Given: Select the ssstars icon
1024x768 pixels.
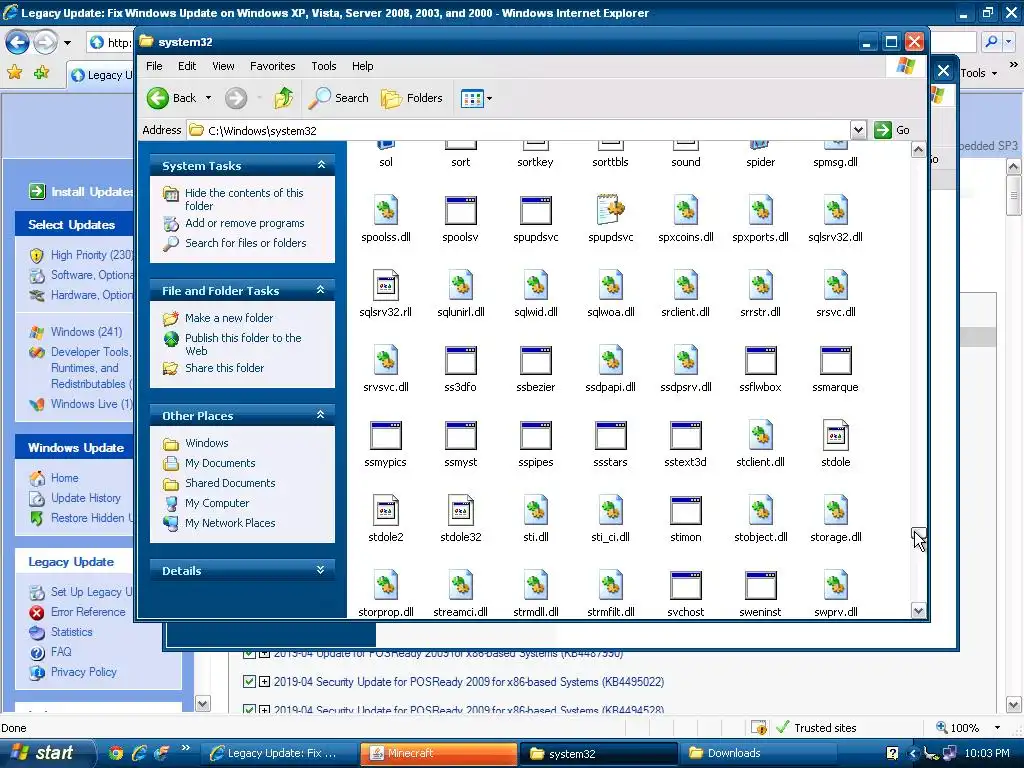Looking at the screenshot, I should (x=611, y=436).
